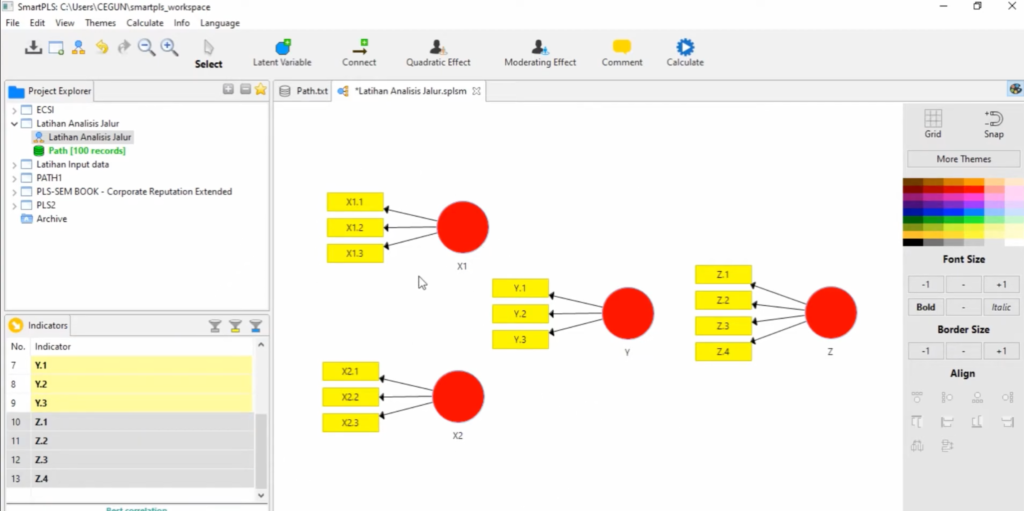Click the Redo arrow icon
Viewport: 1024px width, 511px height.
(123, 47)
